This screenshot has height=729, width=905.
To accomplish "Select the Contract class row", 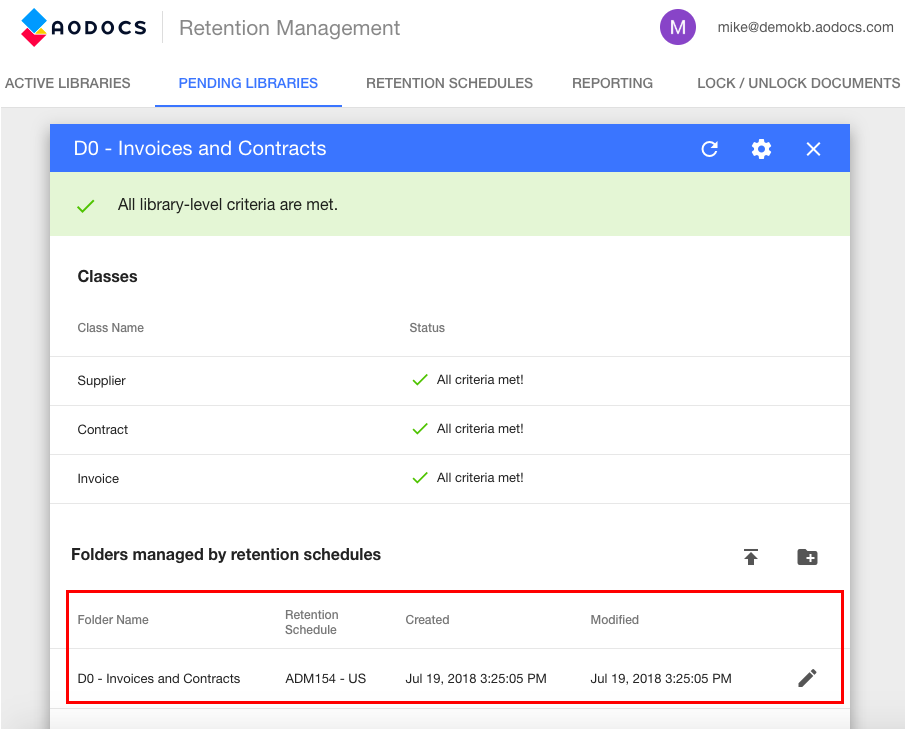I will coord(102,429).
